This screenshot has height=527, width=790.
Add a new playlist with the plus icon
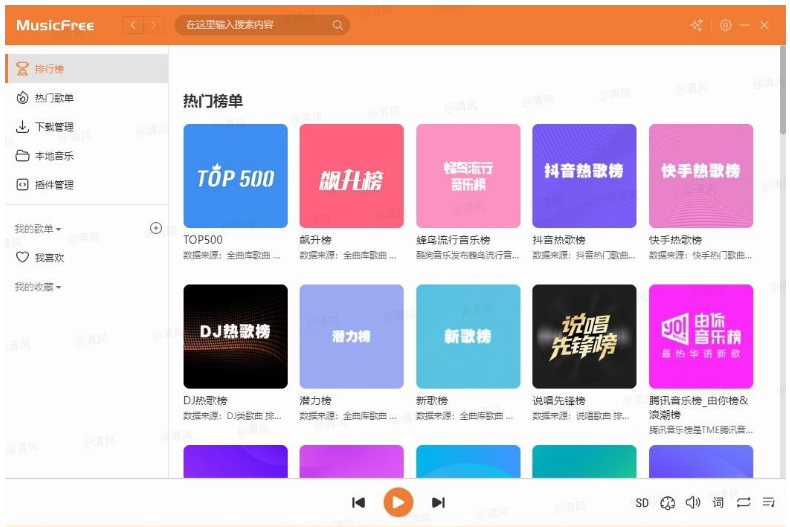point(156,228)
